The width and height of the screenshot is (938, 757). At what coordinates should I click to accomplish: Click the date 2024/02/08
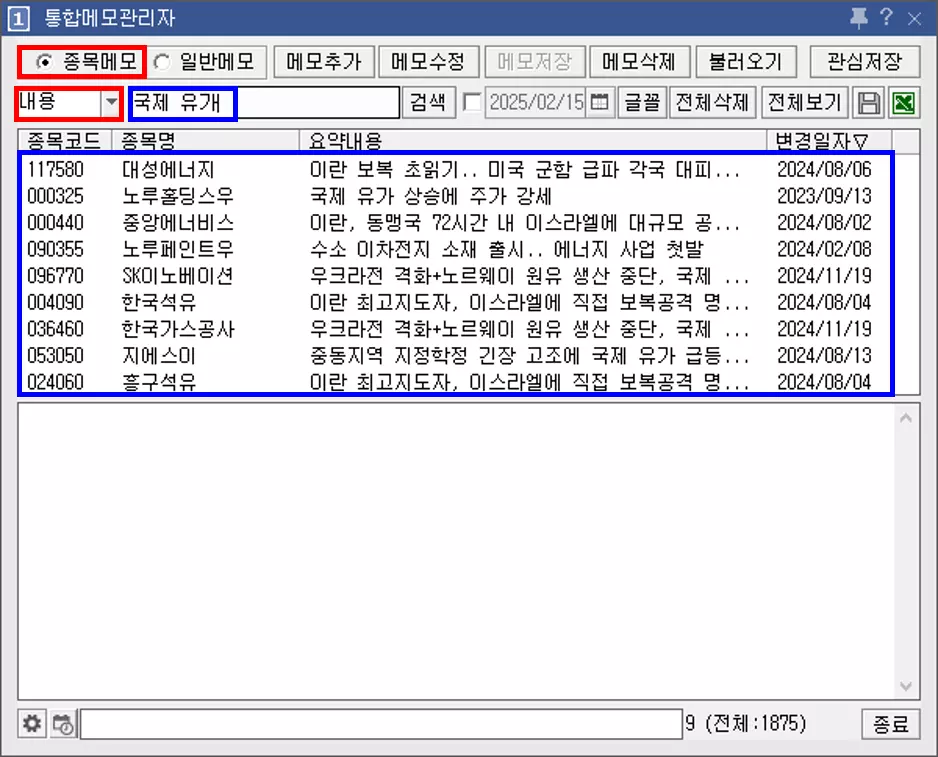pos(824,249)
